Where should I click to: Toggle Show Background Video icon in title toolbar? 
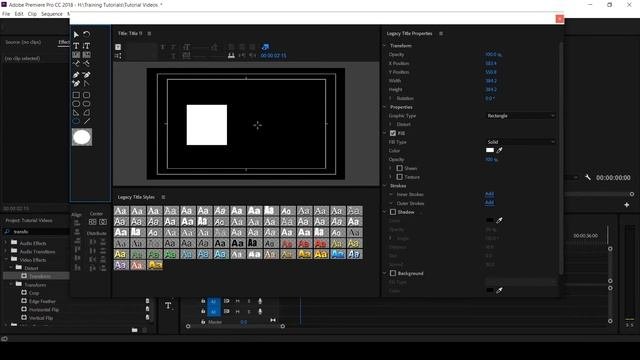tap(265, 47)
